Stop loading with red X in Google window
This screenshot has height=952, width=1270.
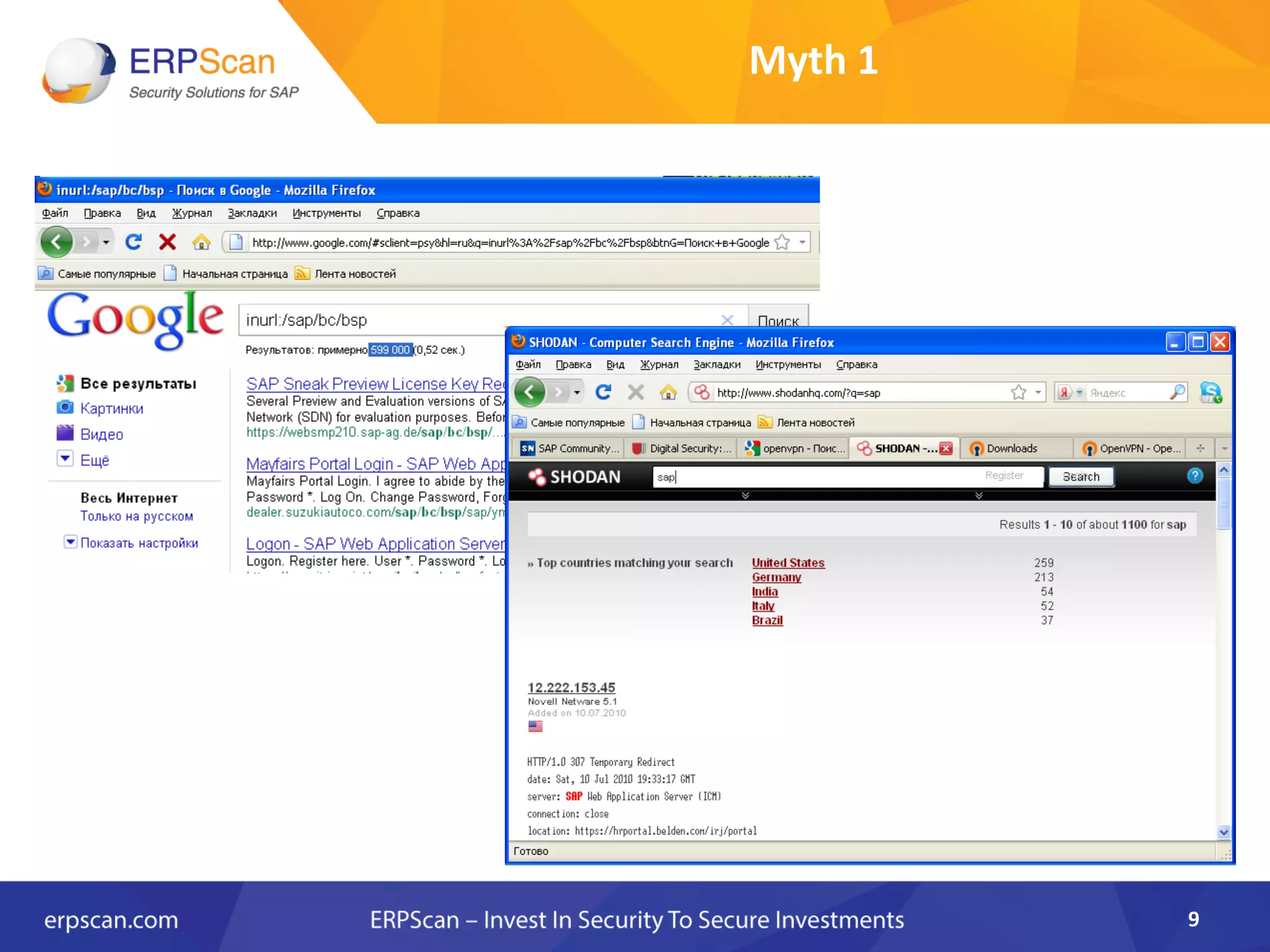(x=167, y=242)
